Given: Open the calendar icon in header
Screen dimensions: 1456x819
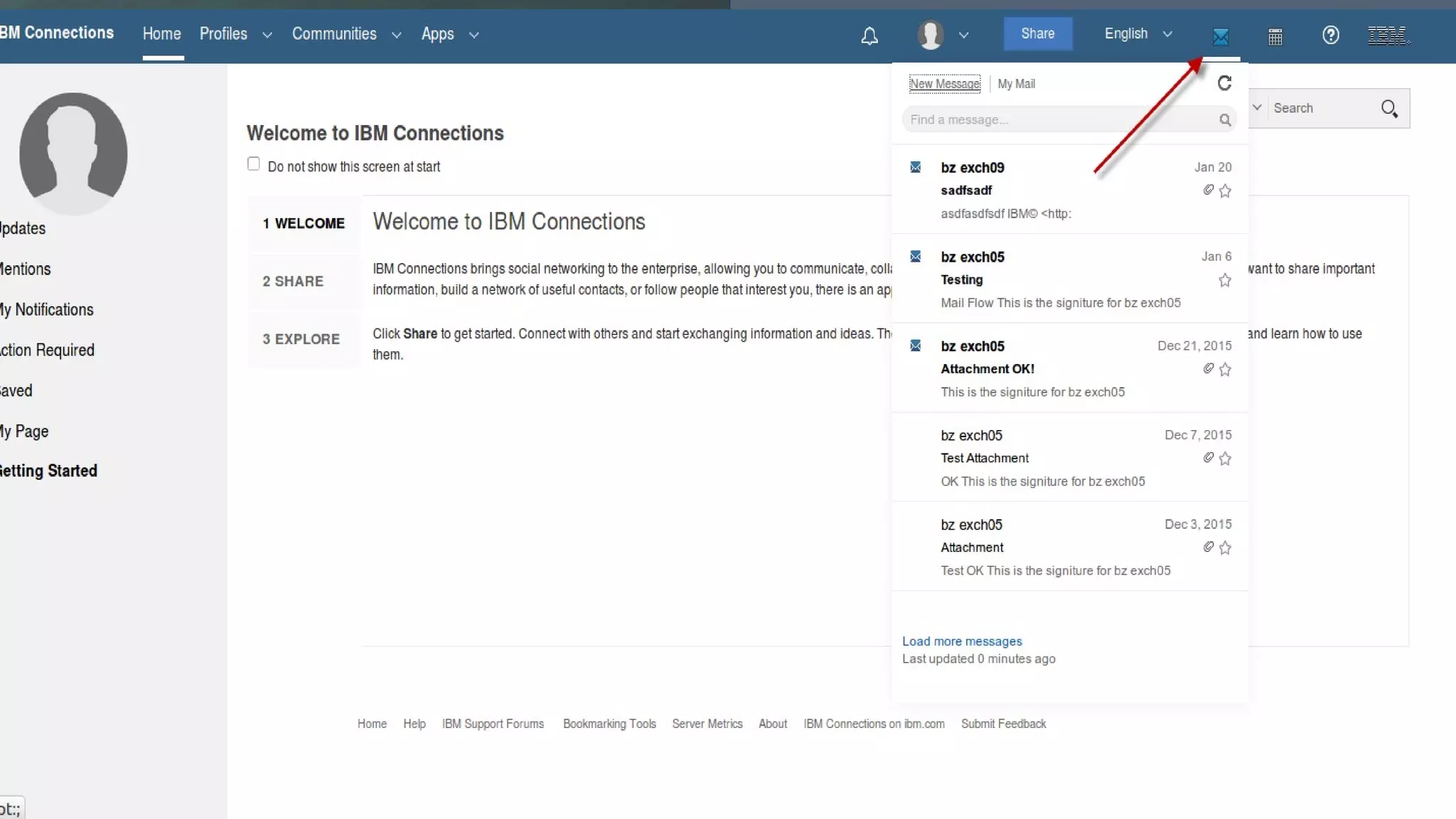Looking at the screenshot, I should (x=1275, y=36).
